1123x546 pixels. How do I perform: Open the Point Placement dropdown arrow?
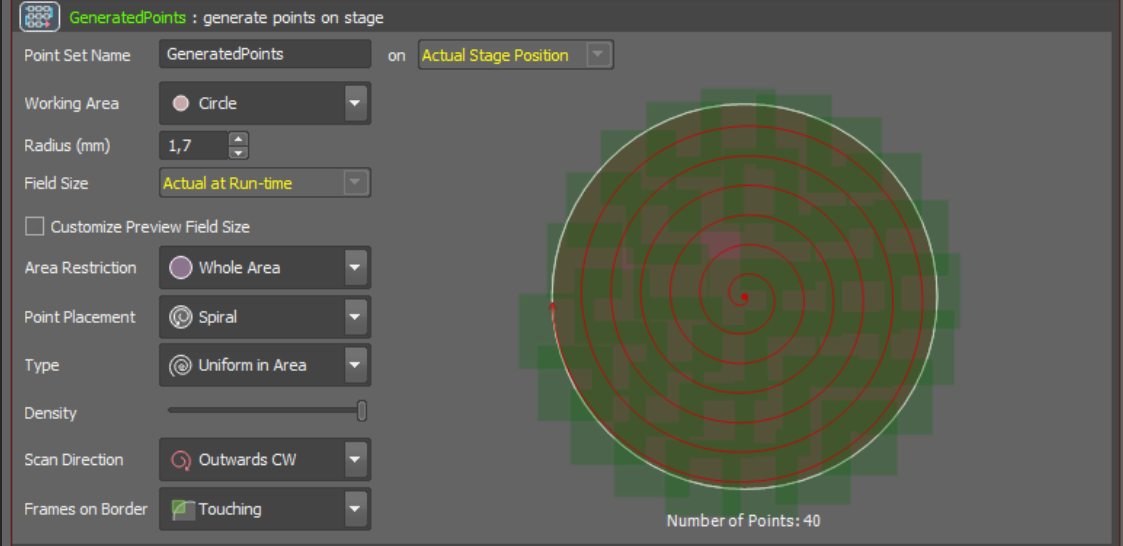click(354, 317)
